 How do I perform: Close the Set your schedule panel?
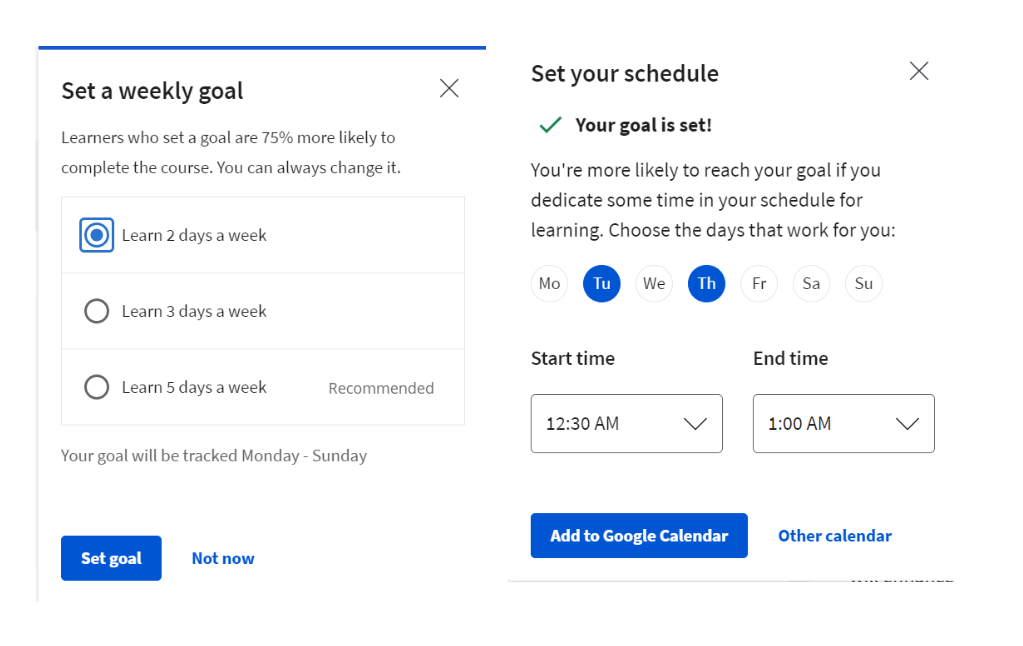(918, 71)
